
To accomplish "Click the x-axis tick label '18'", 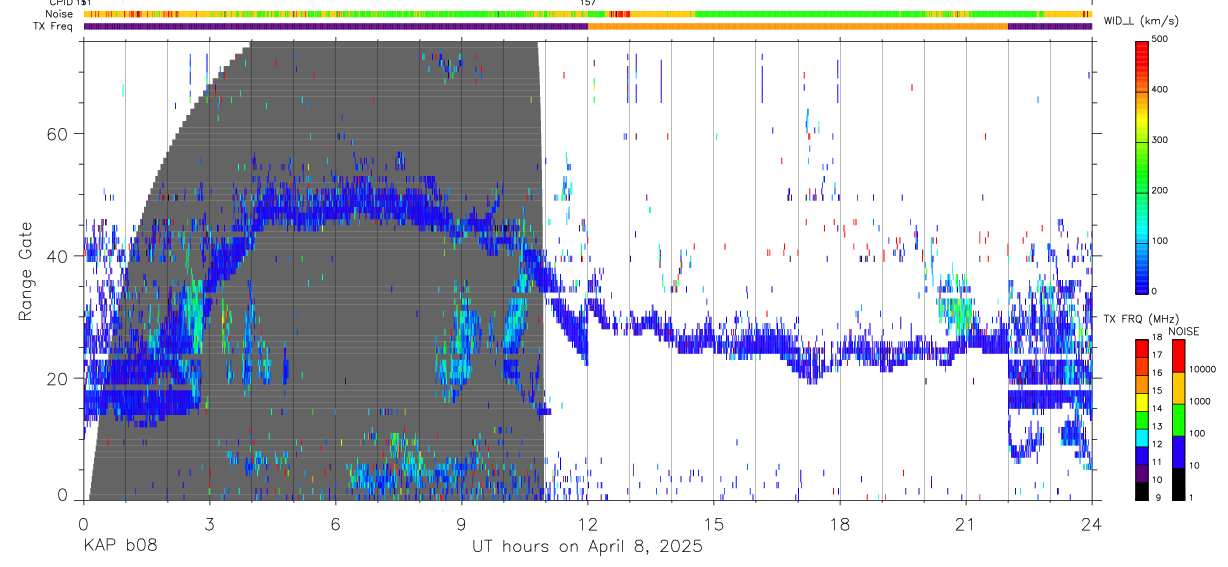I will coord(839,523).
